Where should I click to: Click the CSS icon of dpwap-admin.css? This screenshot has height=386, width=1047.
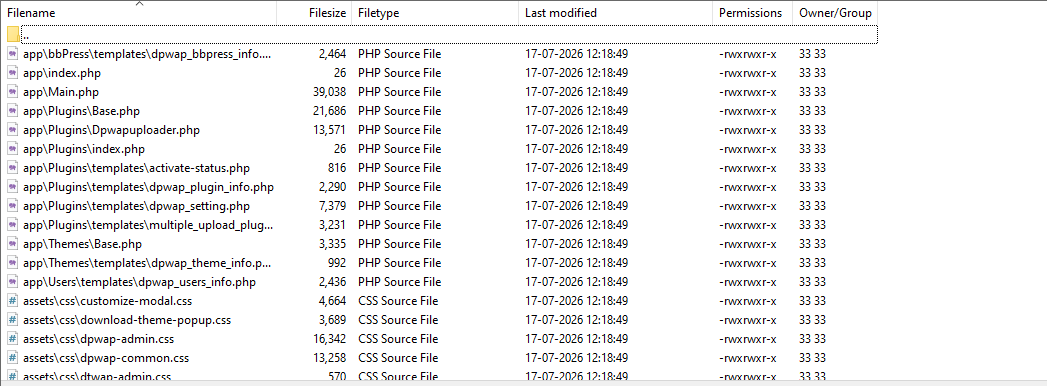click(x=13, y=339)
